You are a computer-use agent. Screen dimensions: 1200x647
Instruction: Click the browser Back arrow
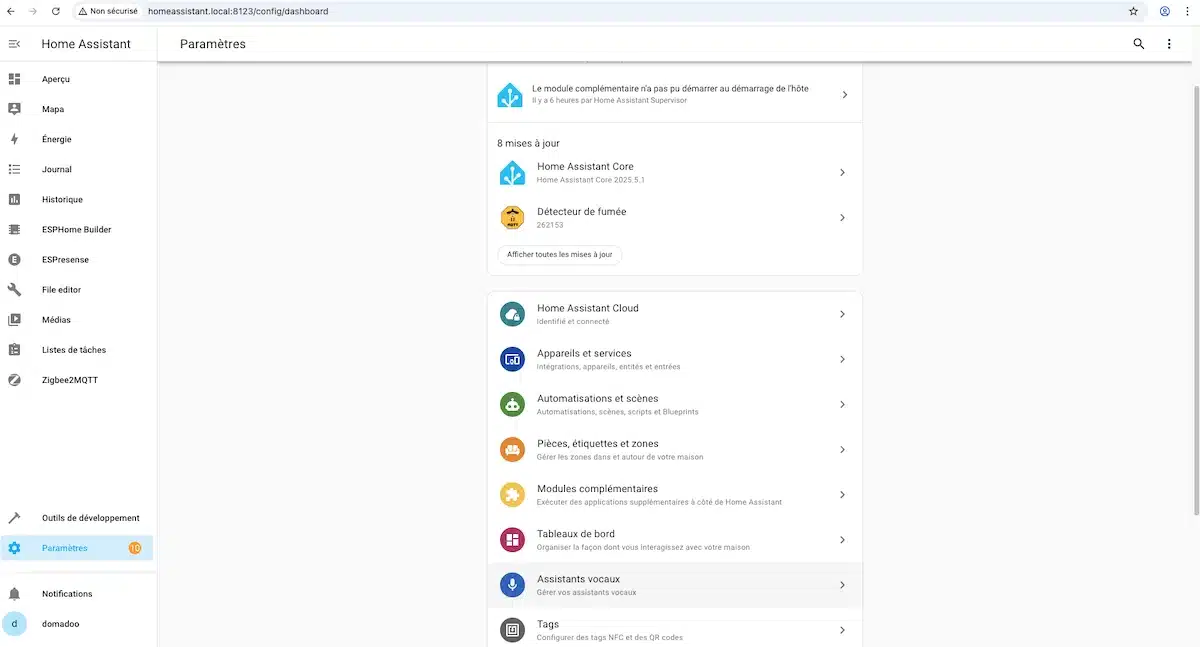pos(11,11)
